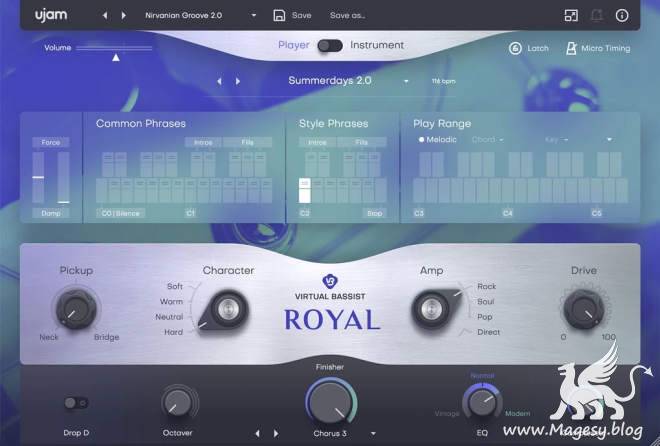The height and width of the screenshot is (446, 660).
Task: Click the Direct amp line icon
Action: pyautogui.click(x=465, y=332)
